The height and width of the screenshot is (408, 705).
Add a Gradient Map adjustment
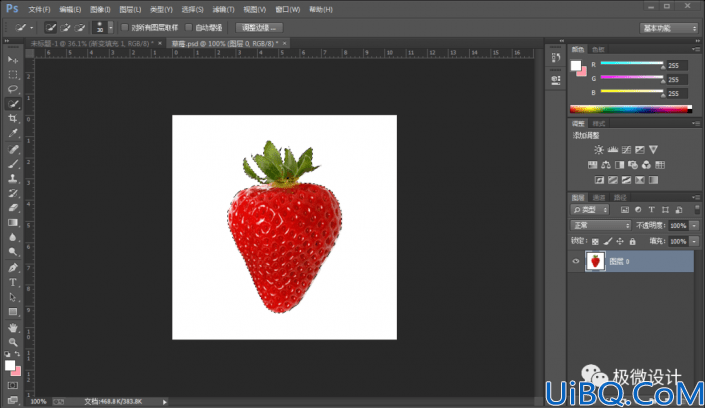[x=653, y=180]
